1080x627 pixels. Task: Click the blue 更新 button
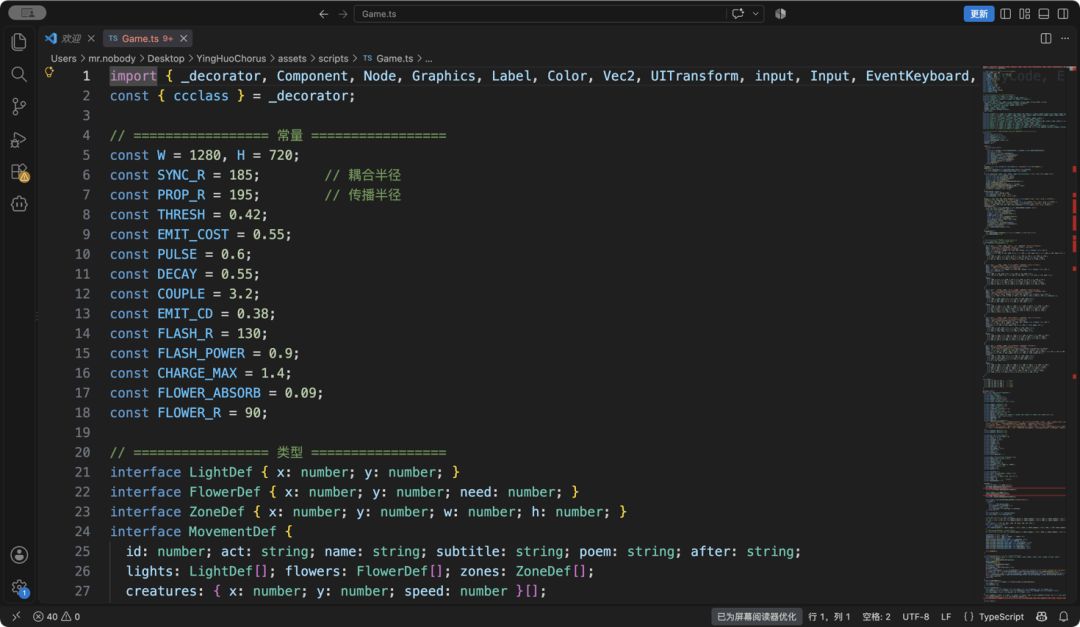[x=978, y=14]
